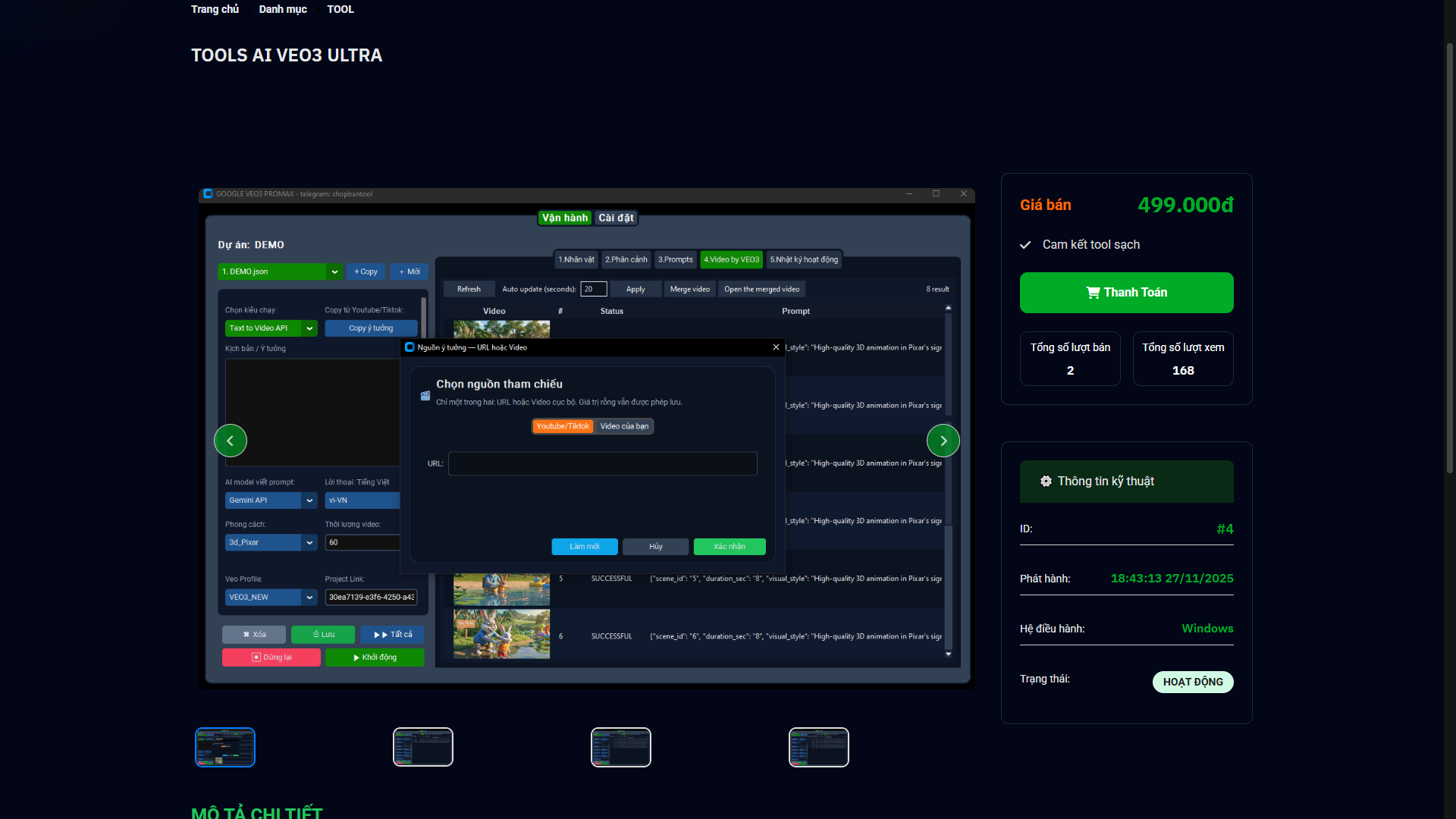Screen dimensions: 1456x819
Task: Select the second gallery thumbnail
Action: 423,747
